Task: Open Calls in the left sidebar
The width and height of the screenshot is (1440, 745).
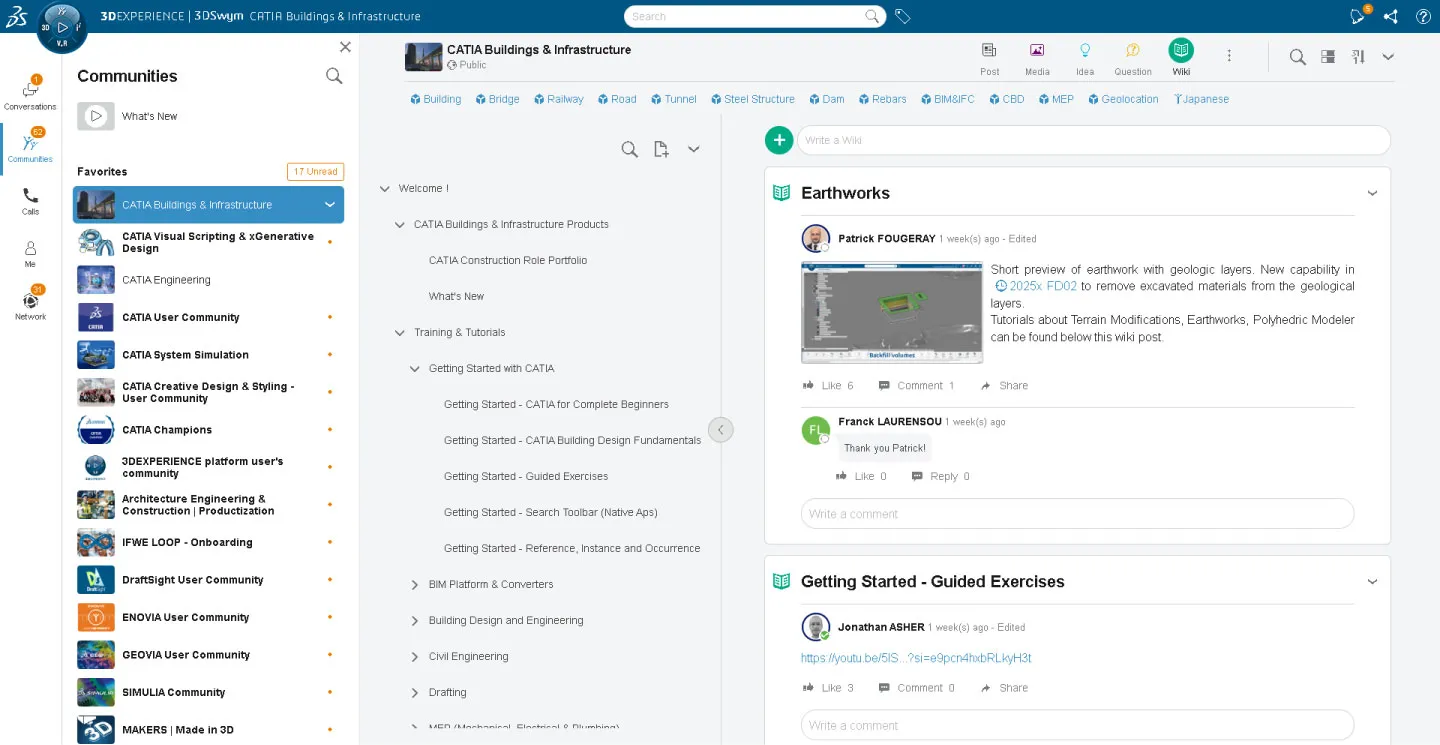Action: point(30,201)
